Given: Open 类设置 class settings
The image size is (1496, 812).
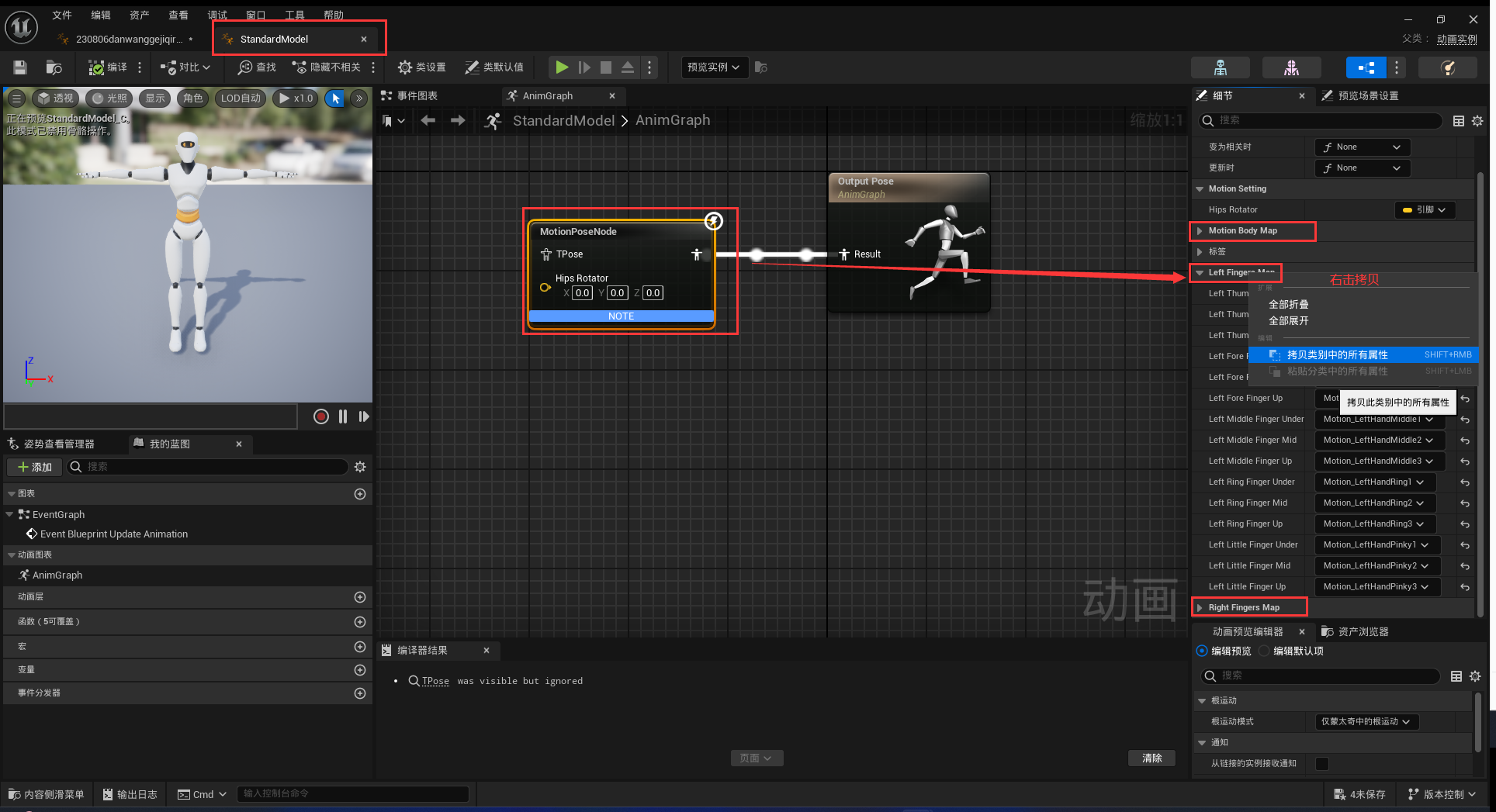Looking at the screenshot, I should (x=421, y=67).
